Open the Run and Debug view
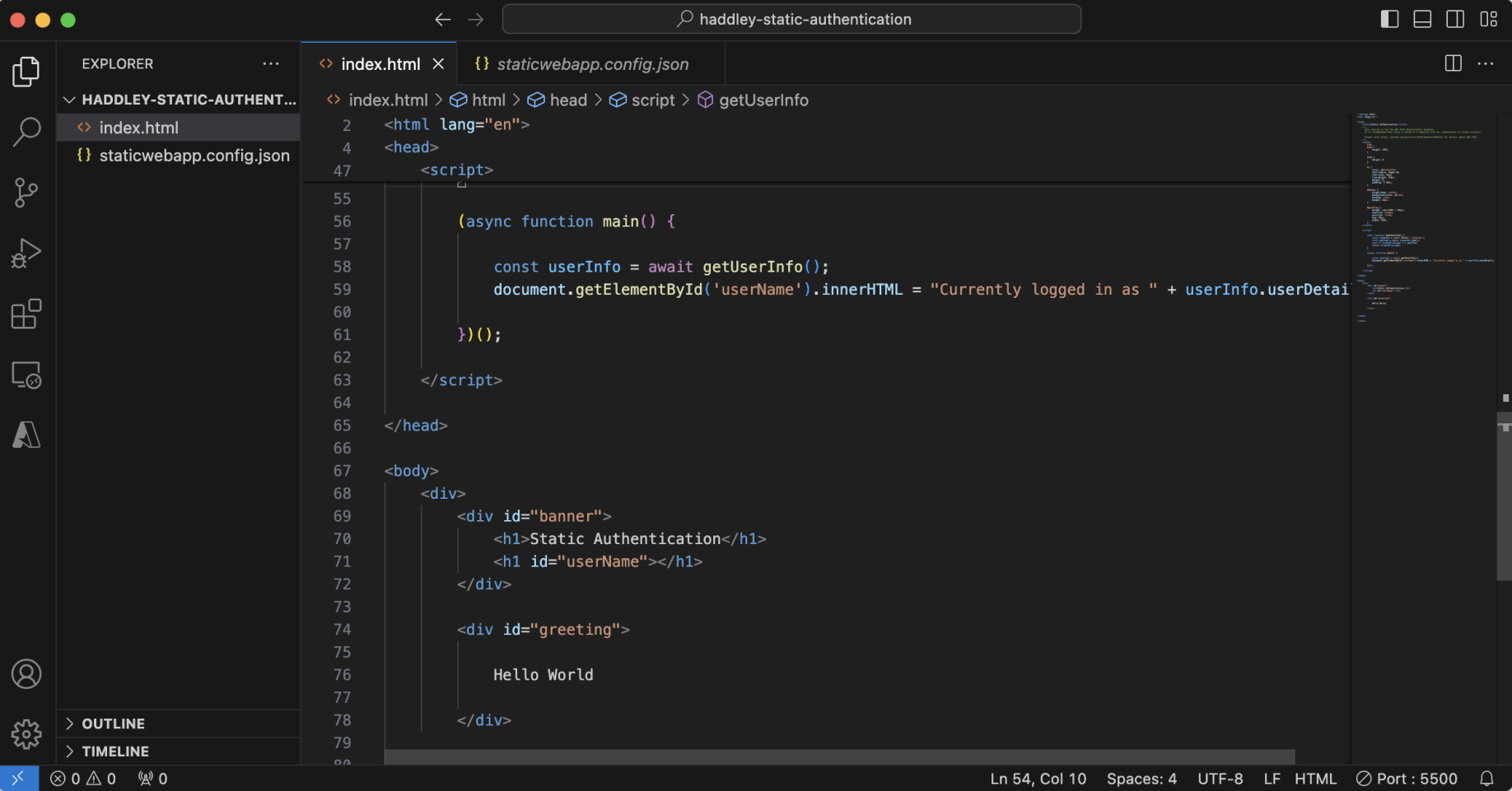The height and width of the screenshot is (791, 1512). 26,254
